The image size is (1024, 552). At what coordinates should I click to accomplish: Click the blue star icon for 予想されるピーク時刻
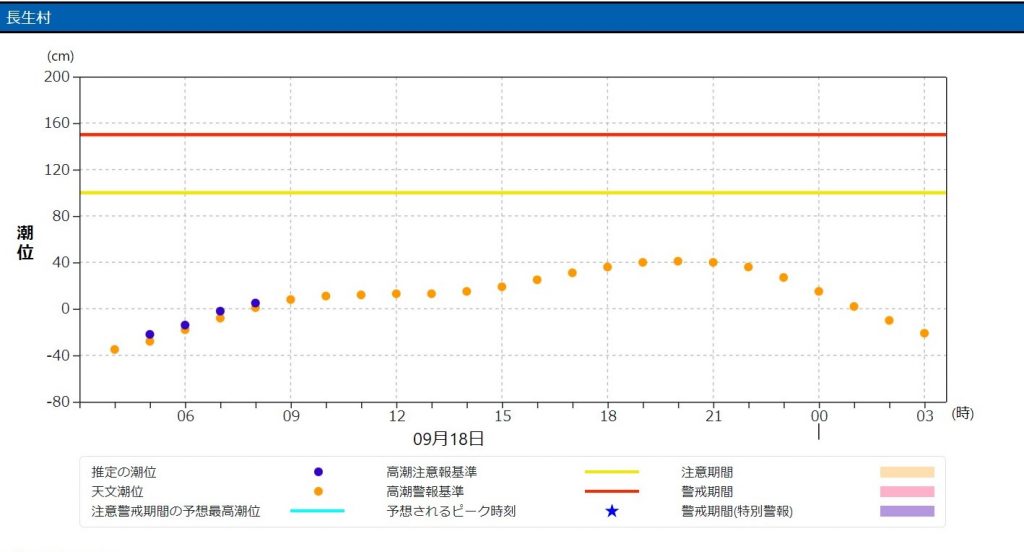point(611,511)
